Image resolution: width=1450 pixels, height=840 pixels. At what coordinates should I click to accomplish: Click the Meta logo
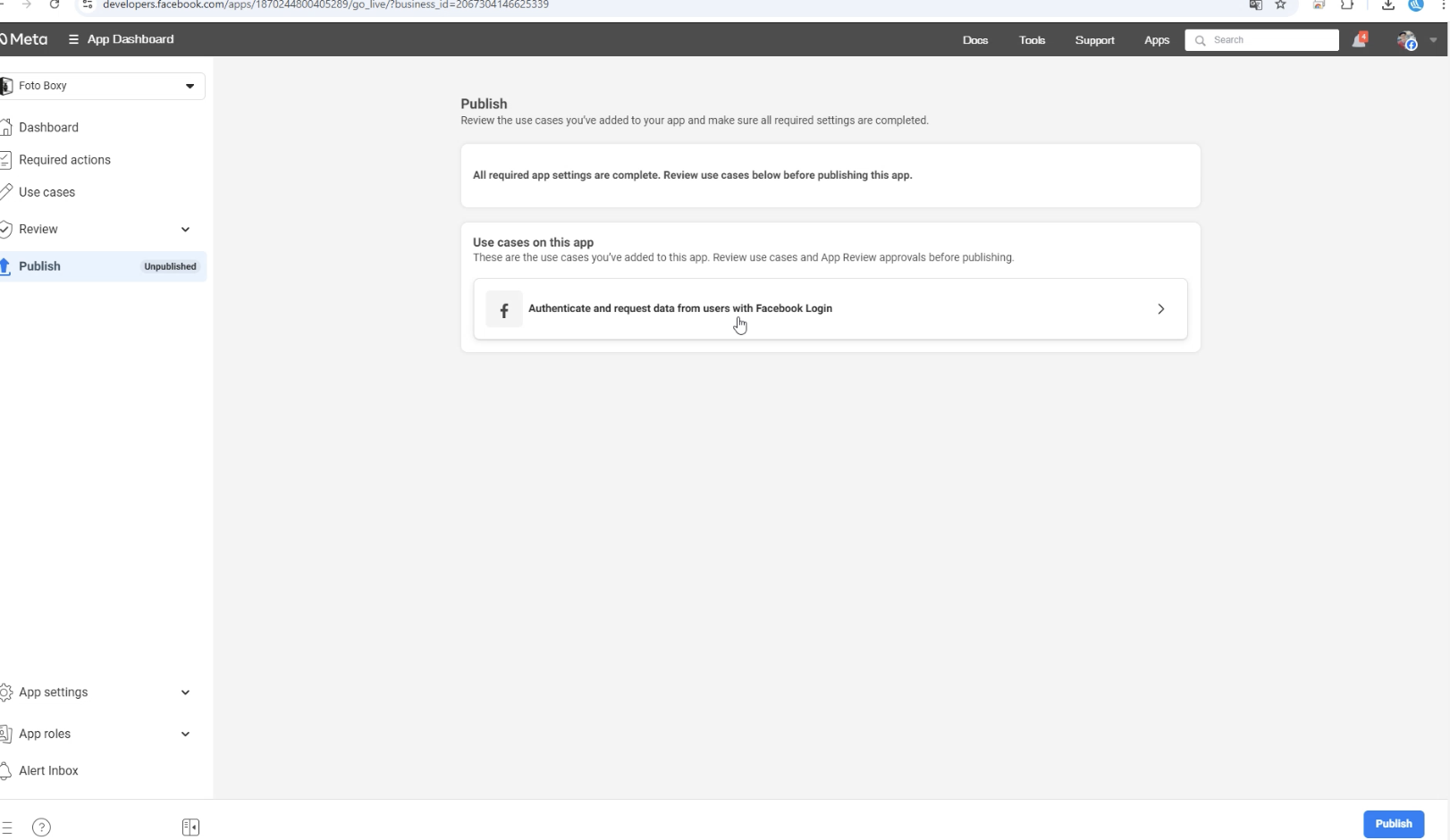click(x=24, y=39)
